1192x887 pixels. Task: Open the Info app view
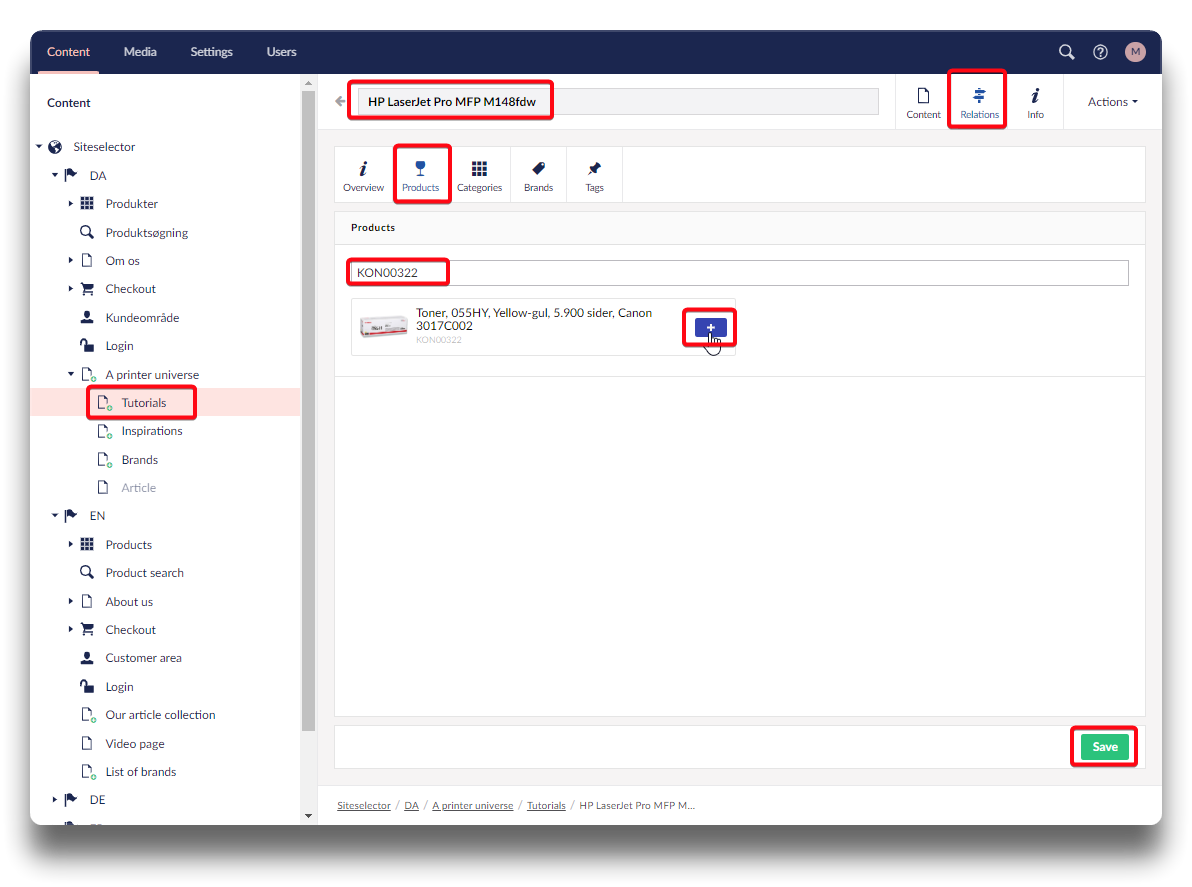(1035, 103)
